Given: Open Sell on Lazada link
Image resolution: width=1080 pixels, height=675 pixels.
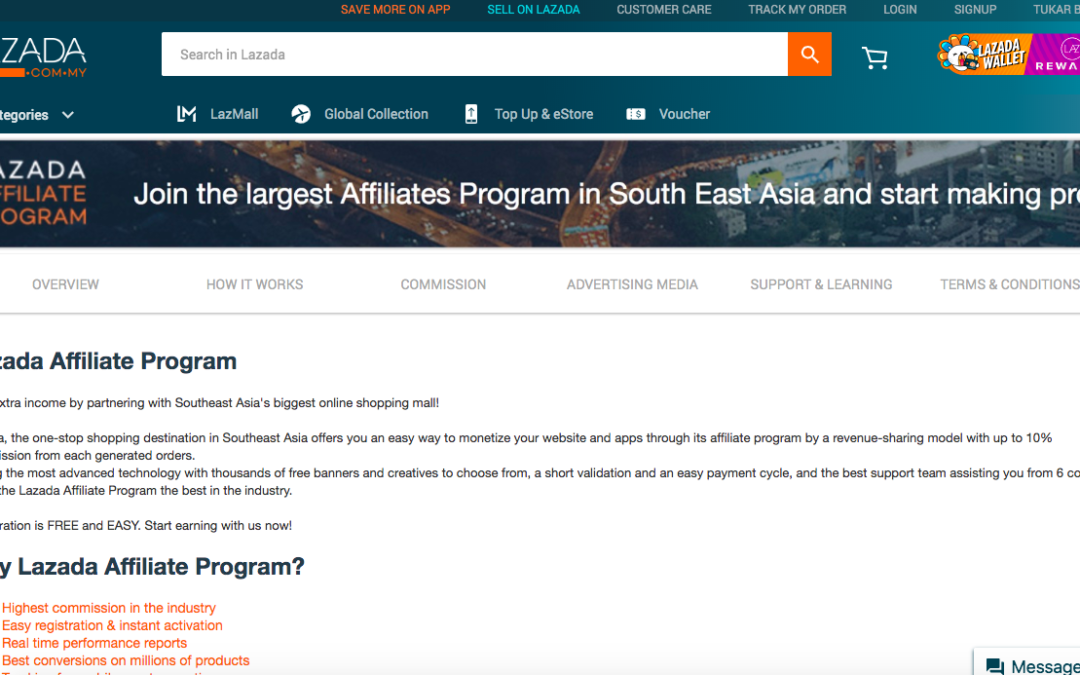Looking at the screenshot, I should 534,10.
